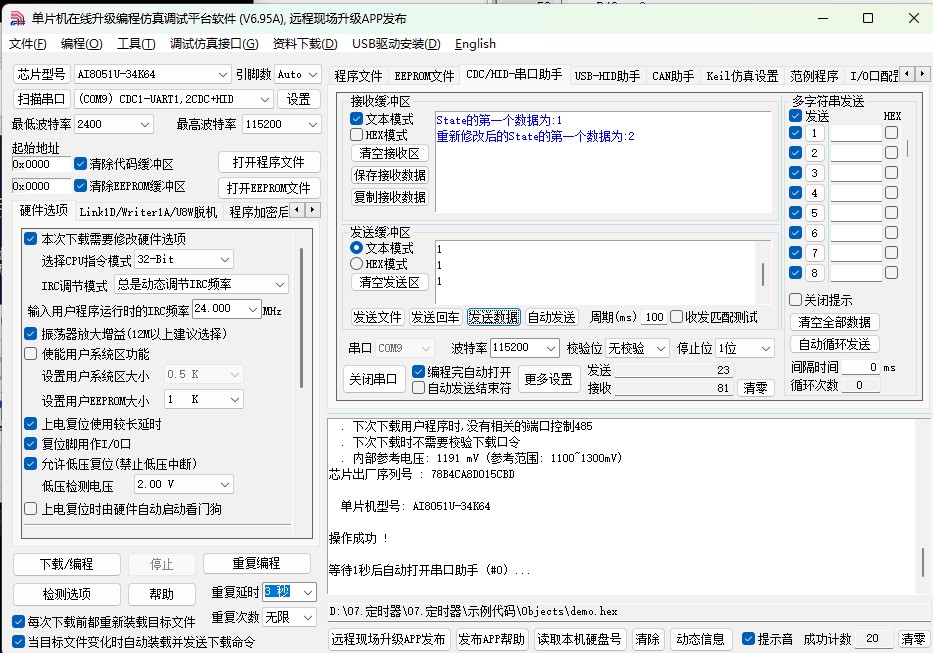933x653 pixels.
Task: Expand the 重复延时 3秒 dropdown
Action: click(308, 592)
